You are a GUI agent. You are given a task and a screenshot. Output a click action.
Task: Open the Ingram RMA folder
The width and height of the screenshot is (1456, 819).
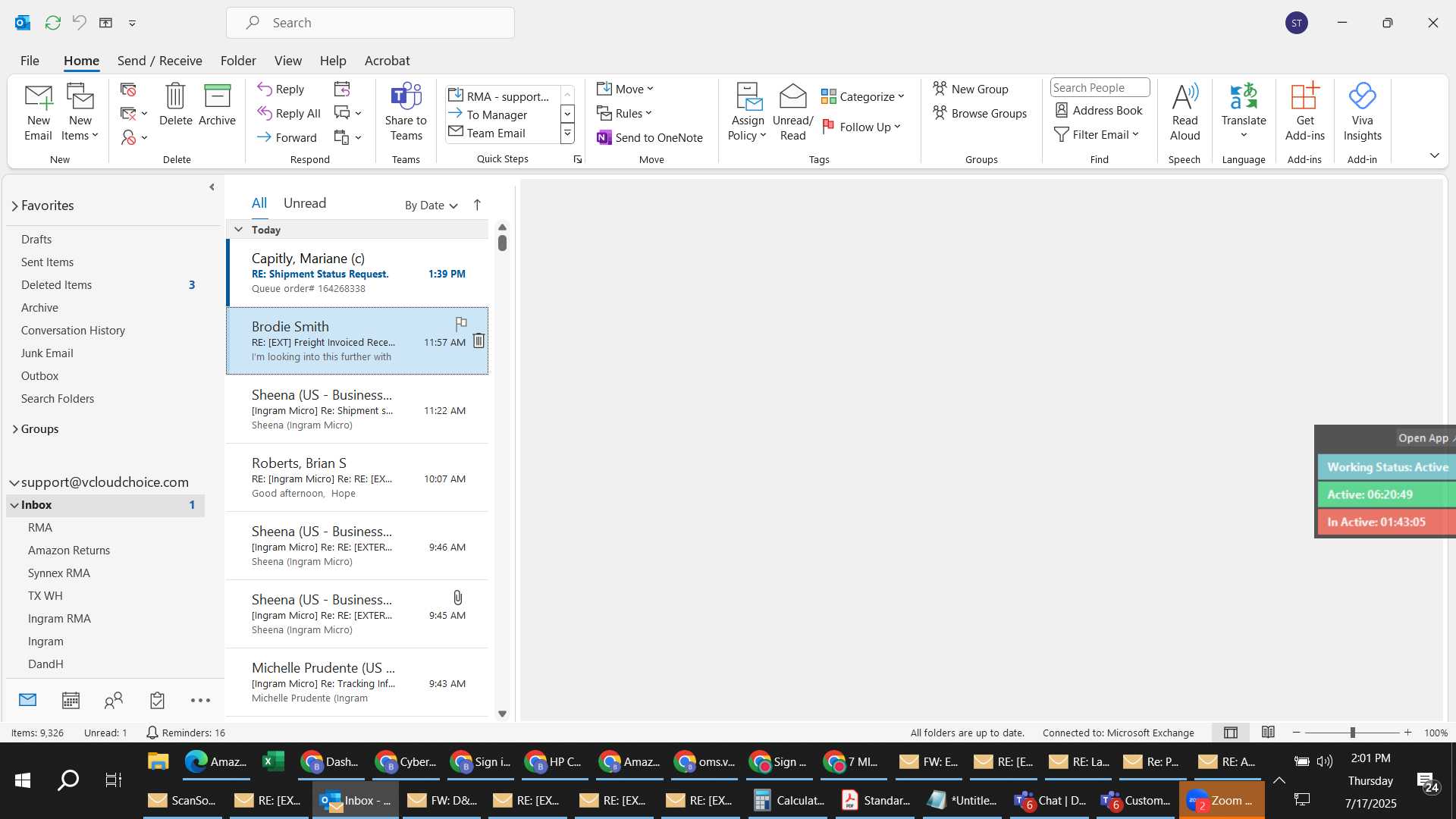(105, 619)
